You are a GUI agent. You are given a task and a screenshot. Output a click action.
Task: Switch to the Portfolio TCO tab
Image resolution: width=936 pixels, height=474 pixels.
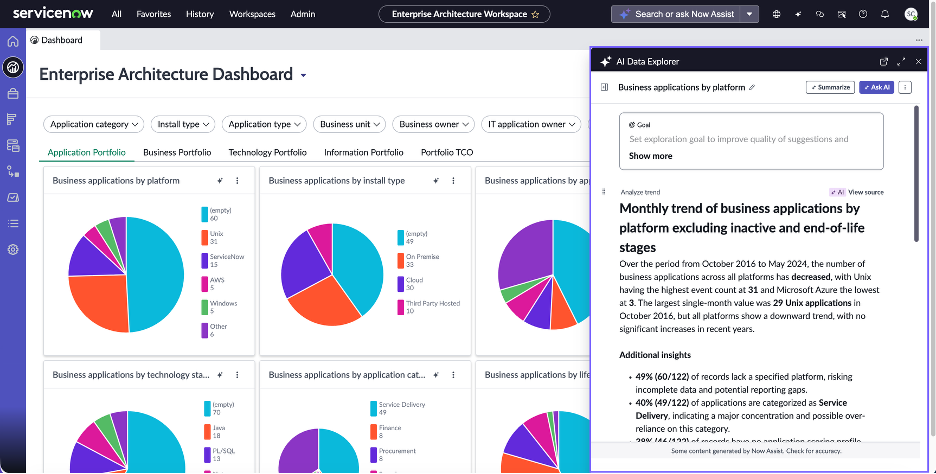(447, 152)
